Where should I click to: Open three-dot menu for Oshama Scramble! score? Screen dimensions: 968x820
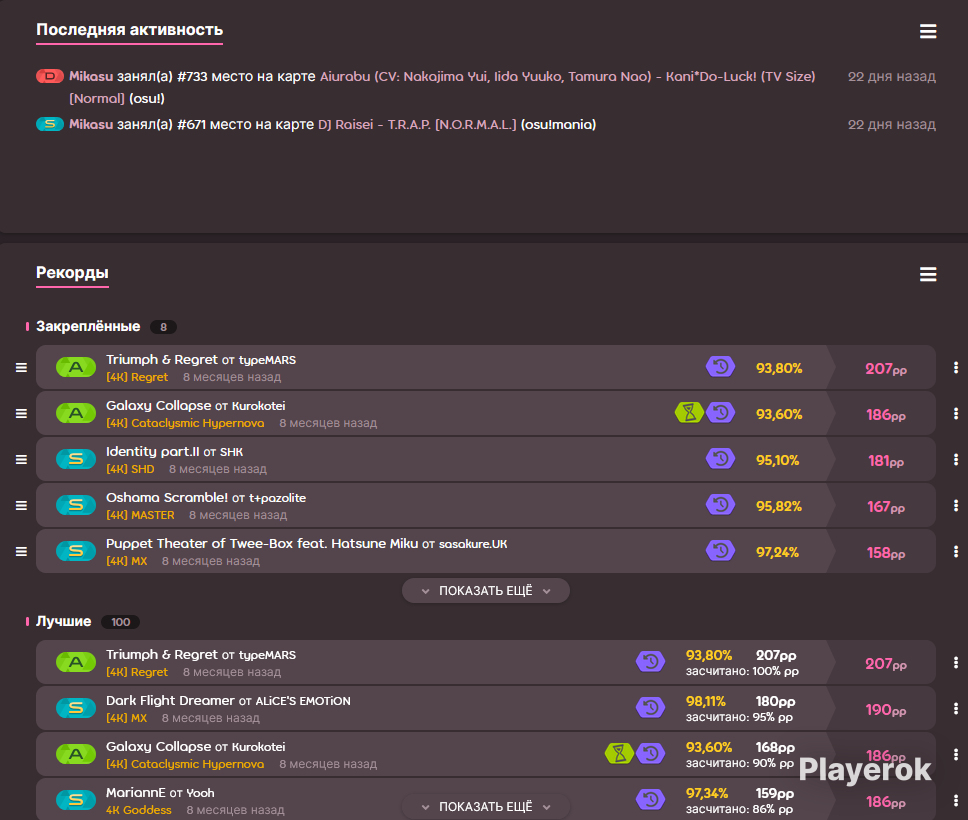[x=956, y=505]
